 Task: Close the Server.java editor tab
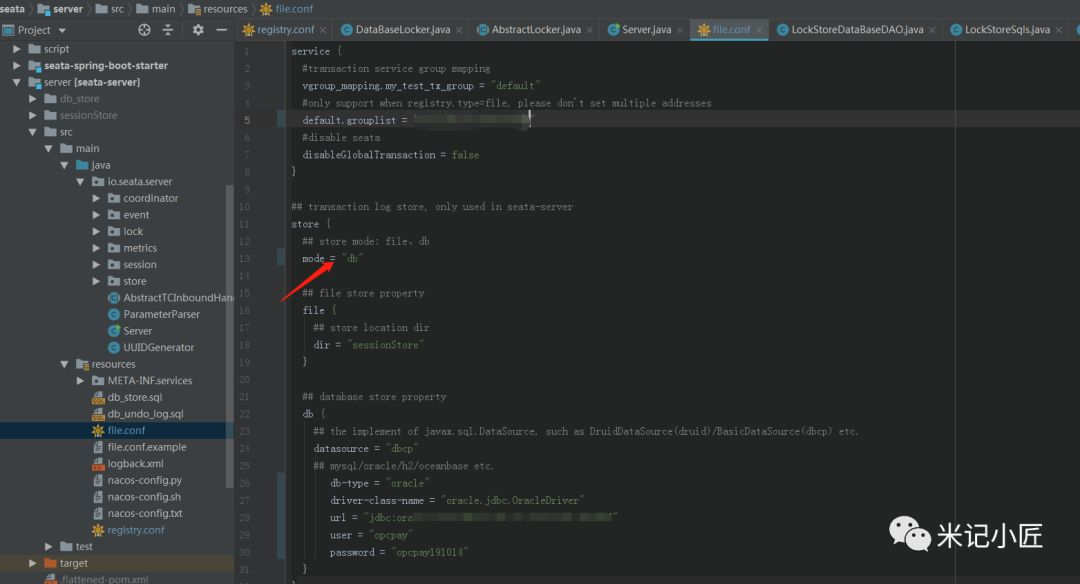coord(680,30)
